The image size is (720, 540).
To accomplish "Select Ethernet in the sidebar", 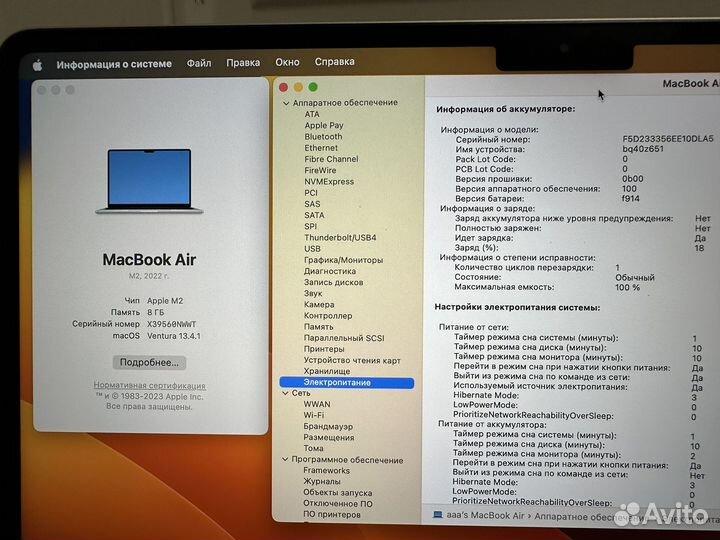I will (321, 148).
